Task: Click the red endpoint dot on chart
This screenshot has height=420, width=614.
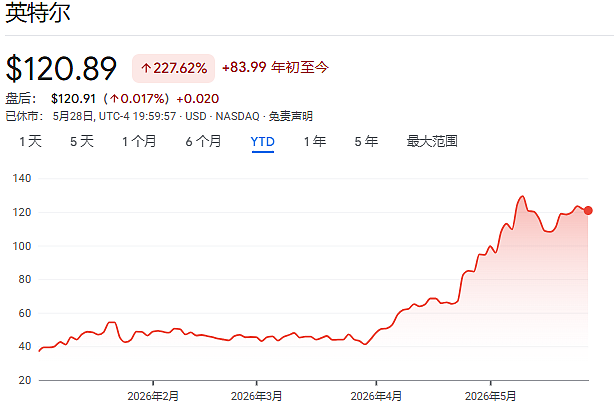Action: 588,211
